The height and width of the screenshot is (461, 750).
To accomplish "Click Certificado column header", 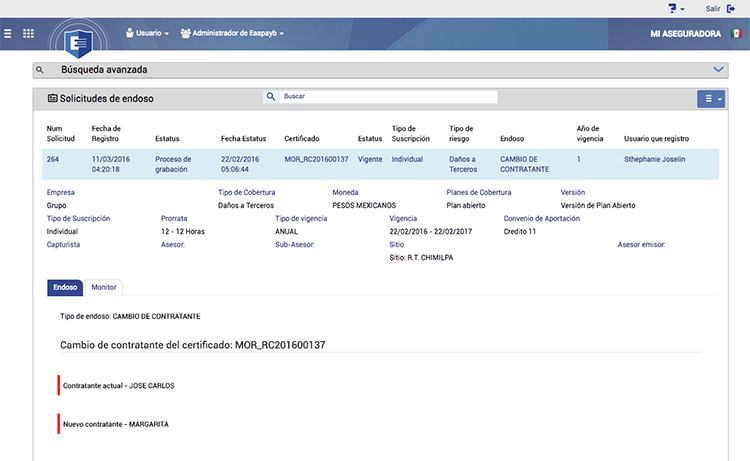I will click(x=302, y=139).
